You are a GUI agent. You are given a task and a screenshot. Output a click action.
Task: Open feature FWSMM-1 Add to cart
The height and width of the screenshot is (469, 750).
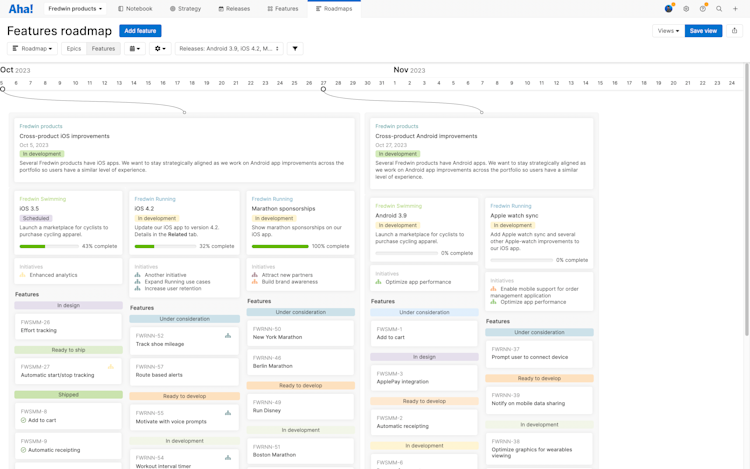point(424,333)
